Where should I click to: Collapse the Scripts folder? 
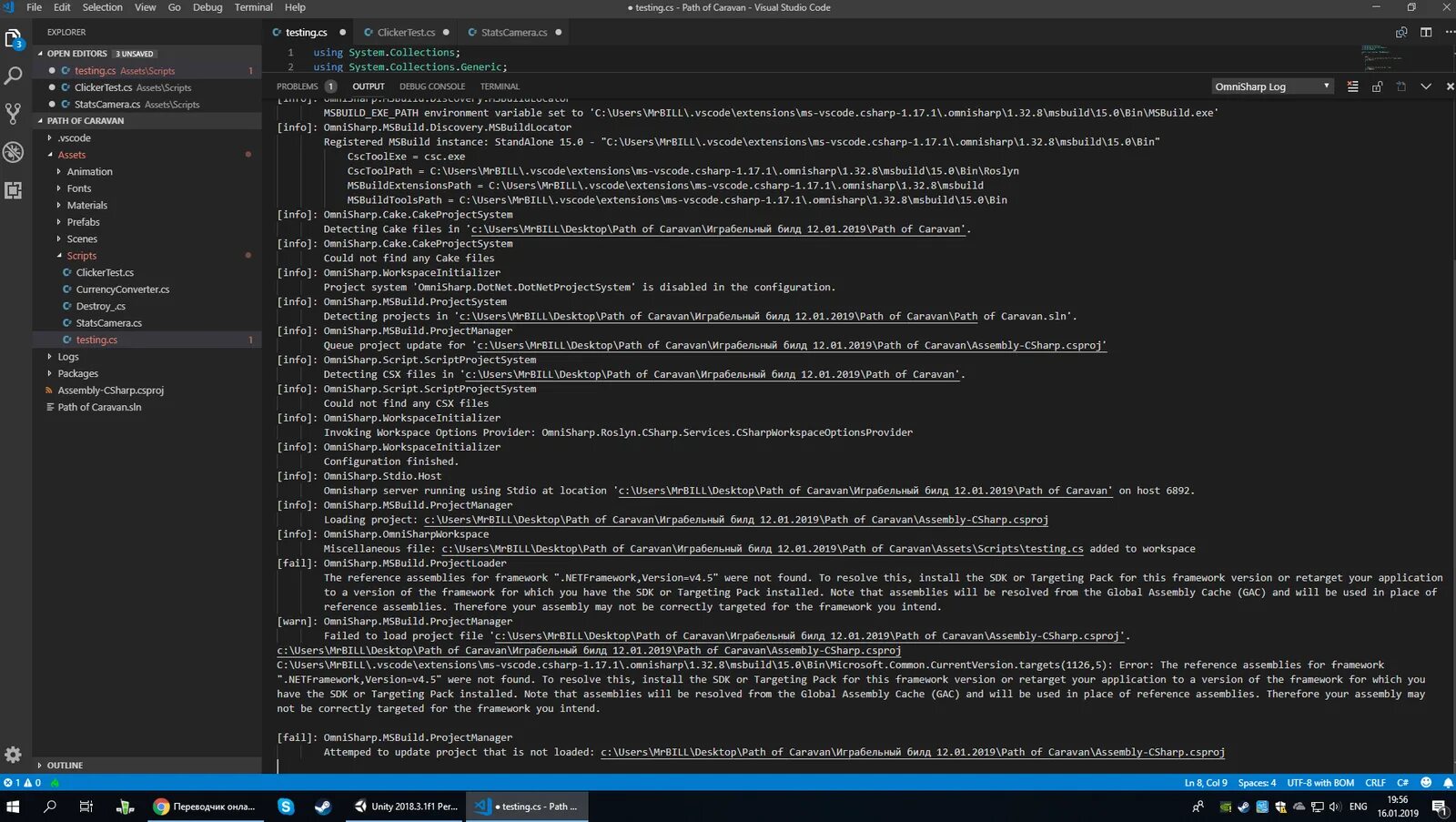pos(147,256)
